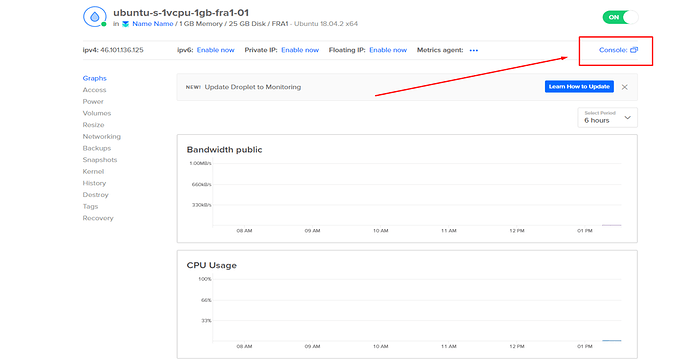The height and width of the screenshot is (364, 690).
Task: Open the Networking section
Action: pos(102,136)
